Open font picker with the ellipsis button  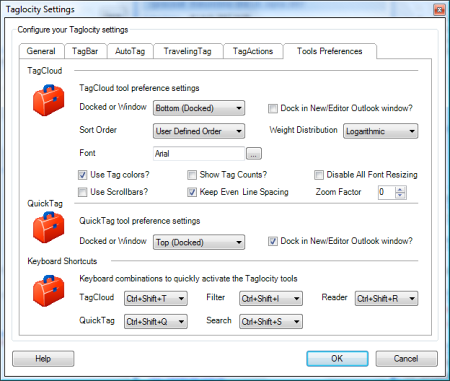click(x=254, y=154)
